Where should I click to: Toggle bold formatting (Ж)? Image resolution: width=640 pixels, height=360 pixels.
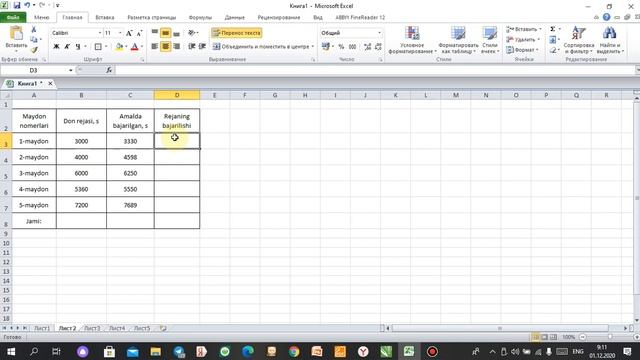[56, 47]
